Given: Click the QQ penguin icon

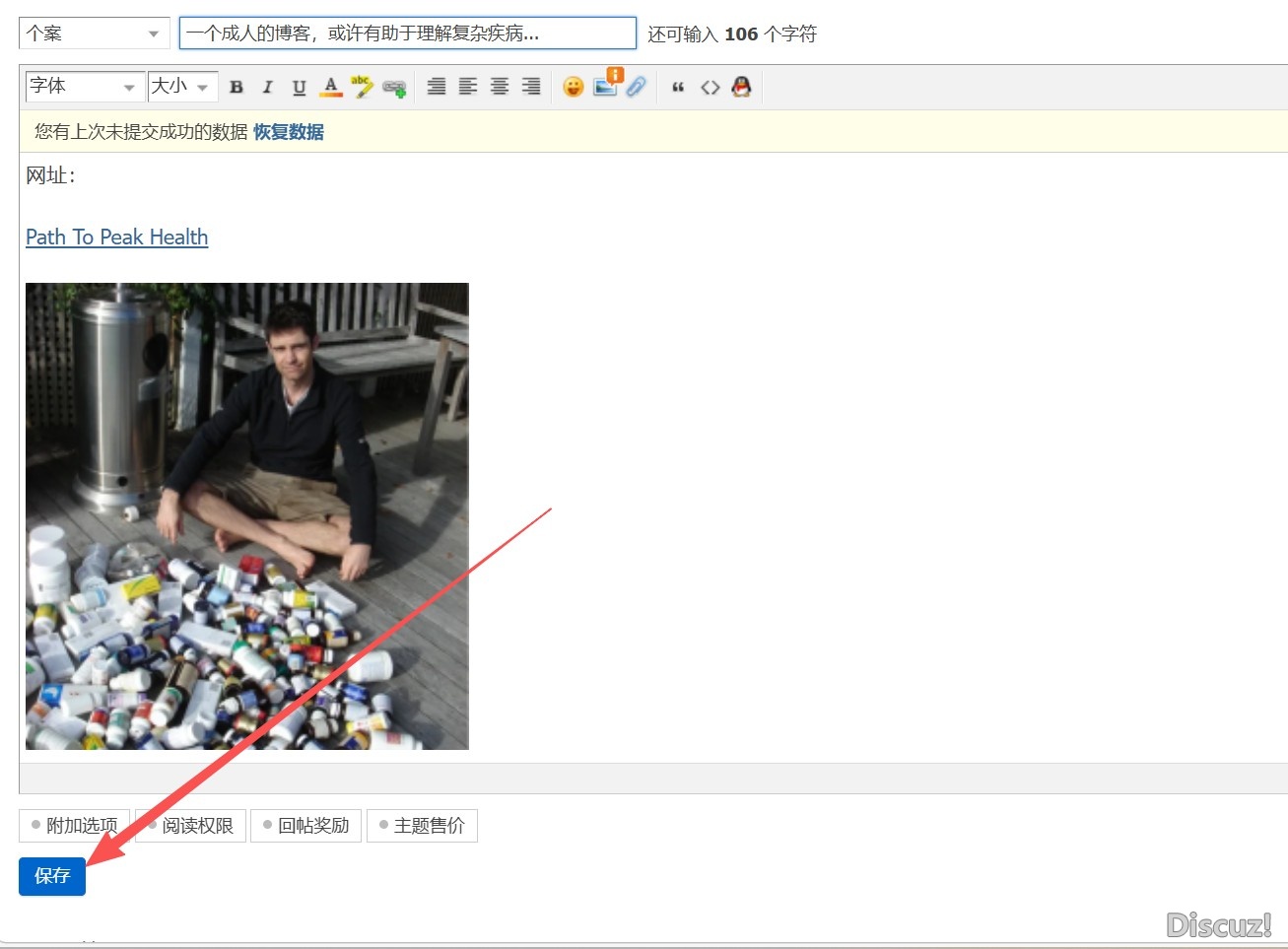Looking at the screenshot, I should [x=741, y=87].
